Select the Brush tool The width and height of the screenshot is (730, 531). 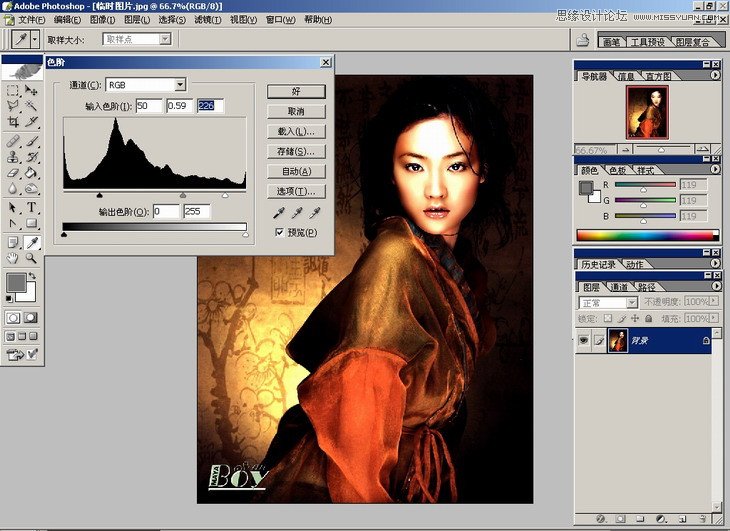[x=31, y=141]
